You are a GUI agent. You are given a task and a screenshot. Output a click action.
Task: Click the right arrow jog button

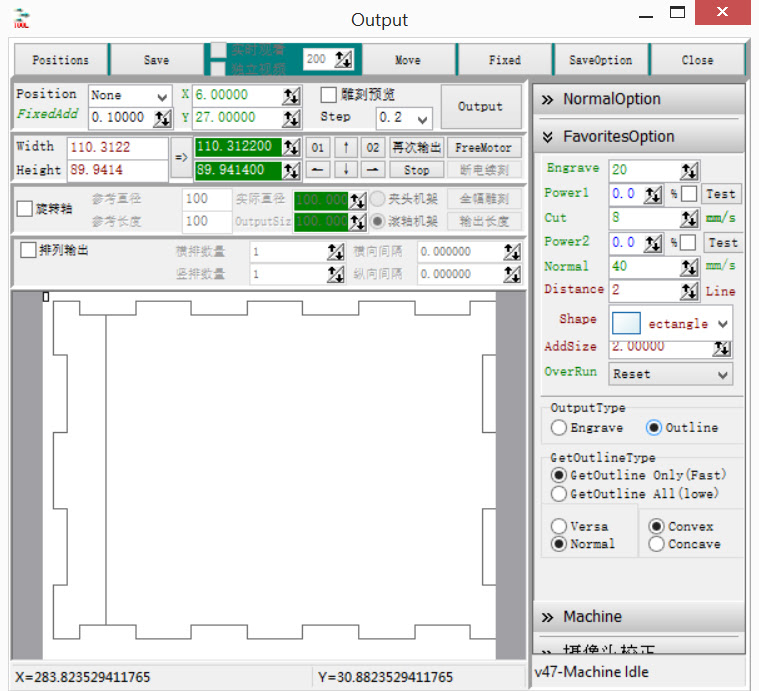373,170
